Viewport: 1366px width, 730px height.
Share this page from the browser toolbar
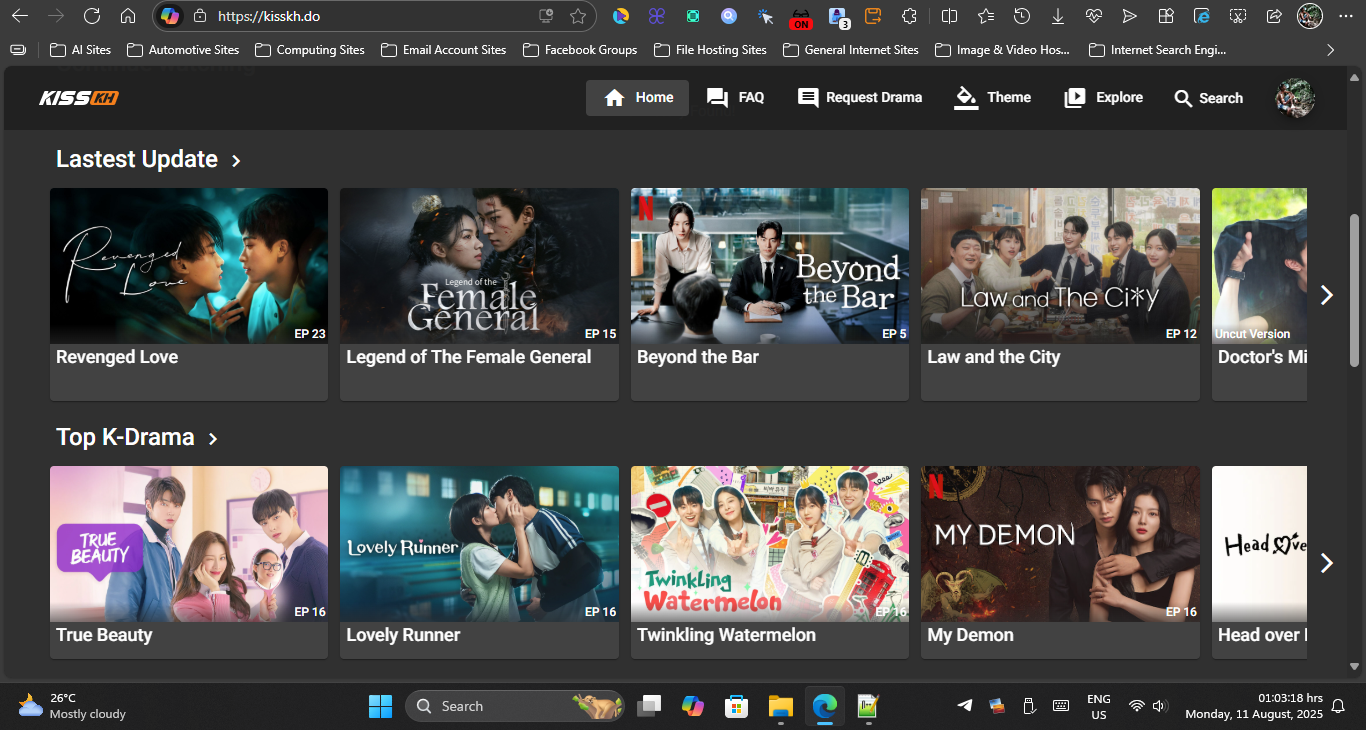click(1274, 16)
